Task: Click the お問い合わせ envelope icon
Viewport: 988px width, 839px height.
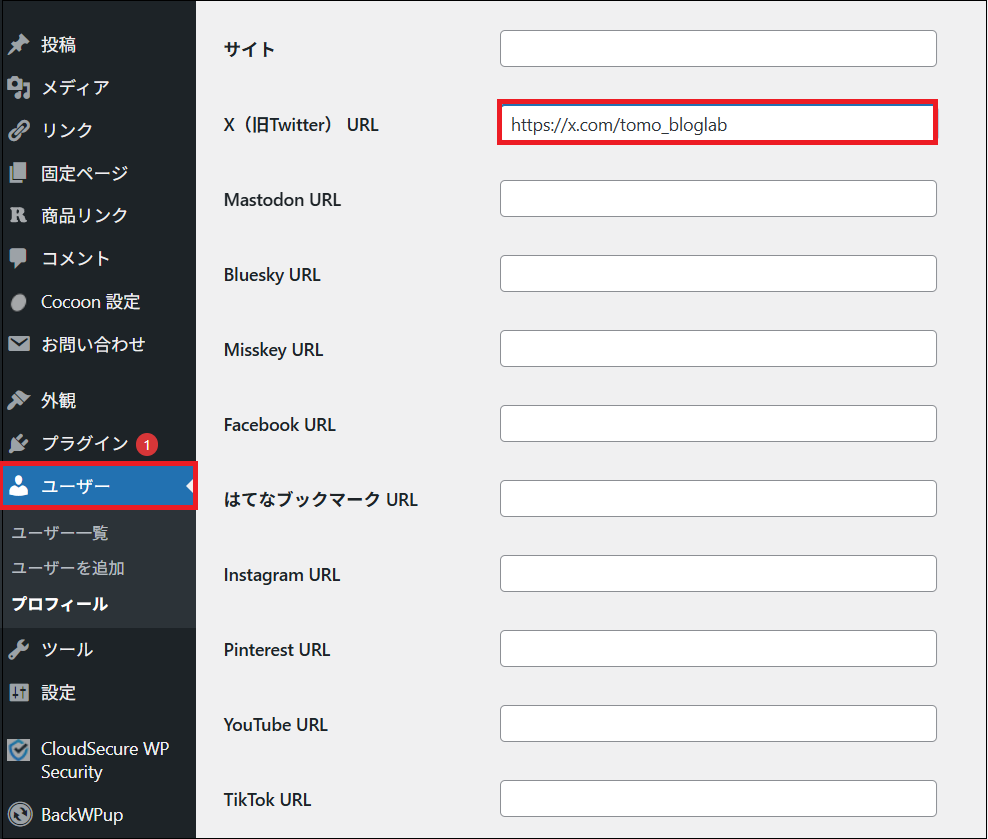Action: click(x=18, y=344)
